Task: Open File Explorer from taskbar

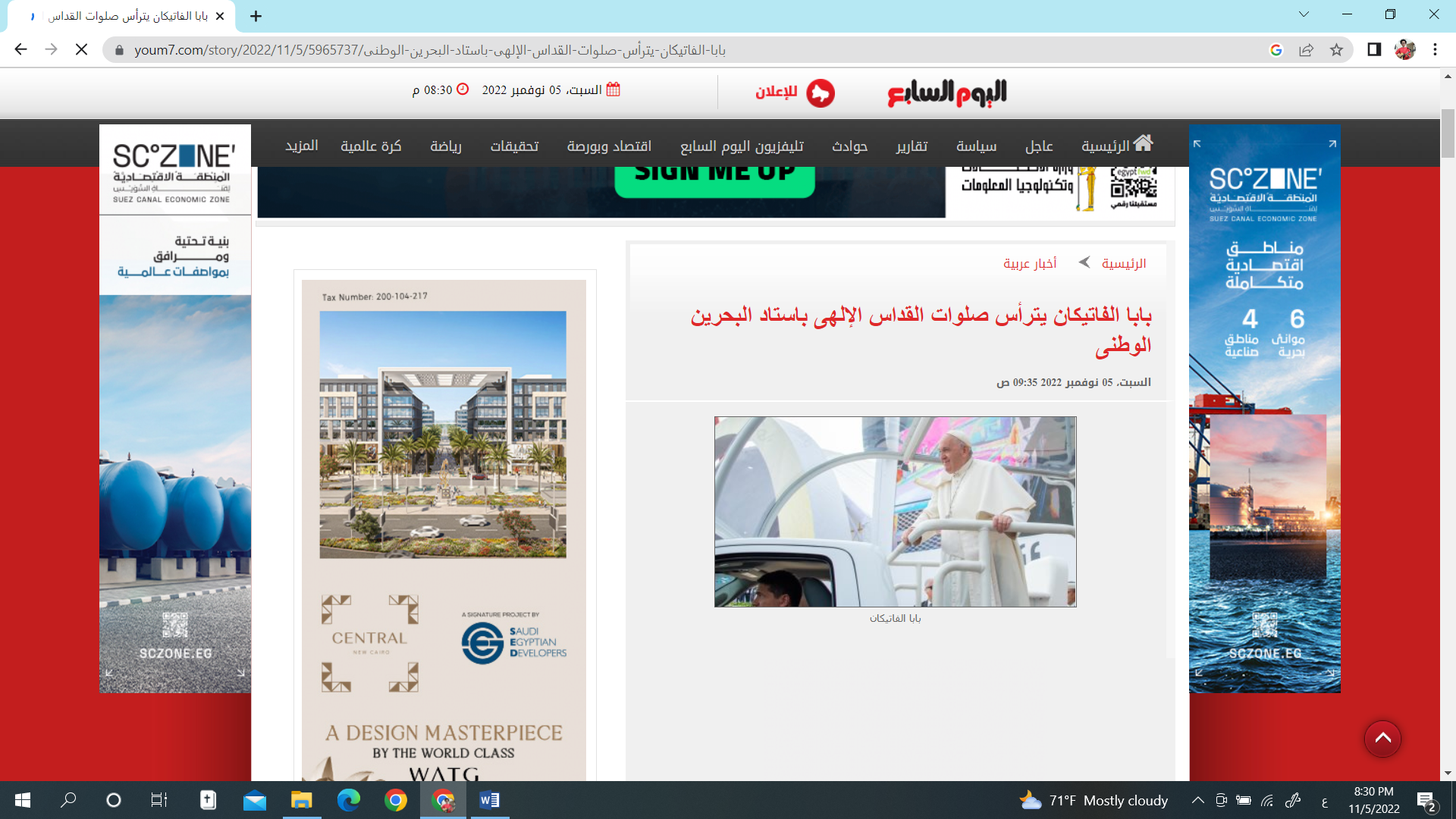Action: (x=302, y=800)
